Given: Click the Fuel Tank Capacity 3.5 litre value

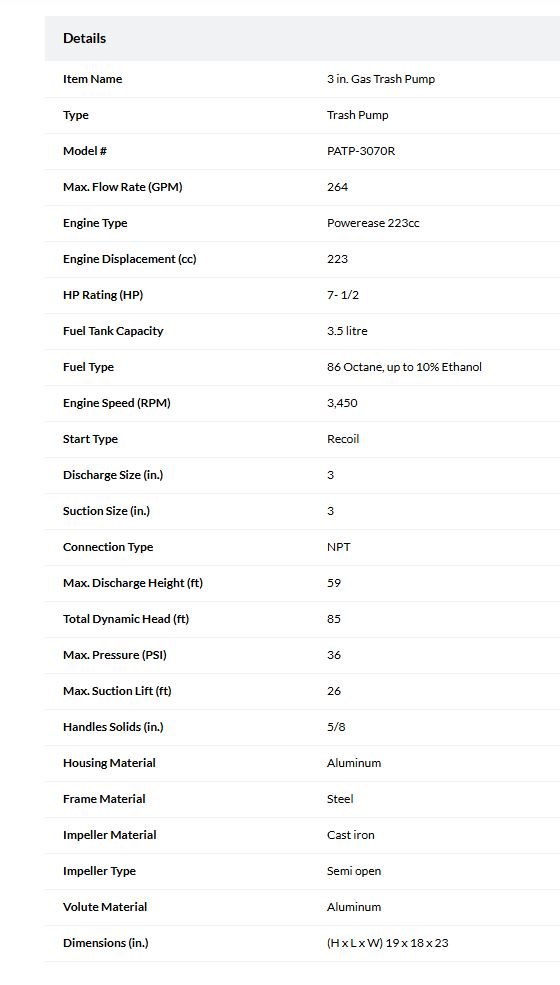Looking at the screenshot, I should pyautogui.click(x=347, y=331).
